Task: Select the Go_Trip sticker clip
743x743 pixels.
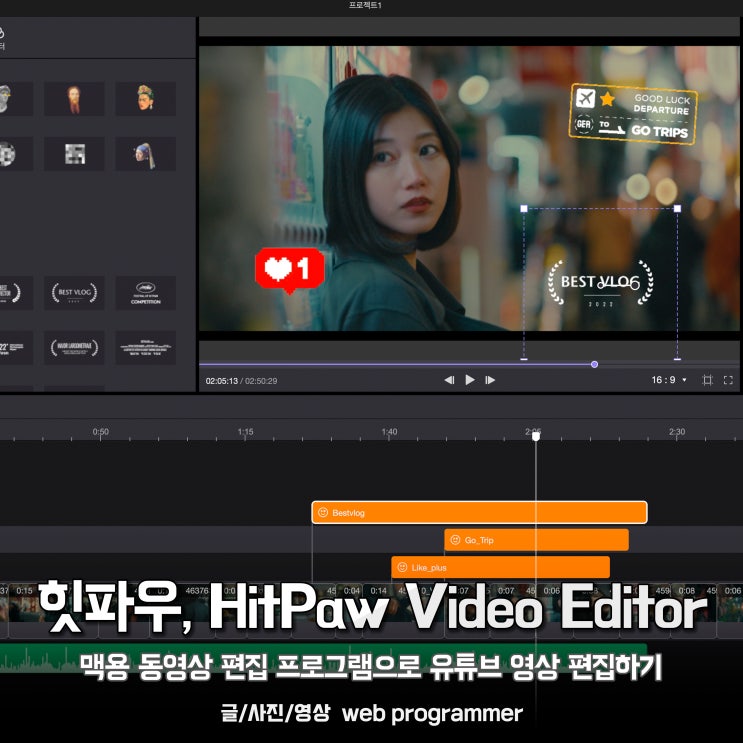Action: (x=536, y=540)
